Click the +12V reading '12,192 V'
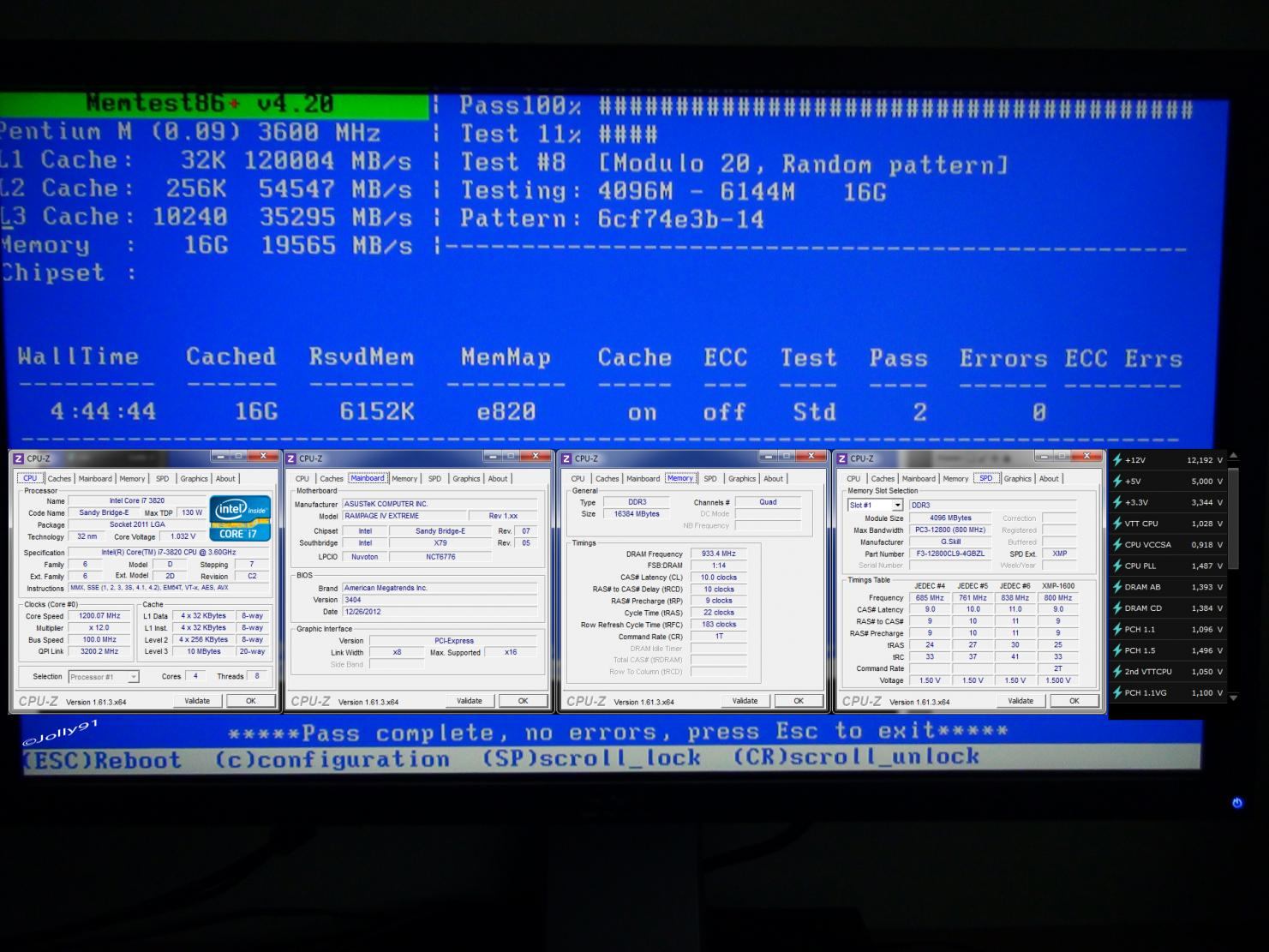The image size is (1269, 952). coord(1205,460)
